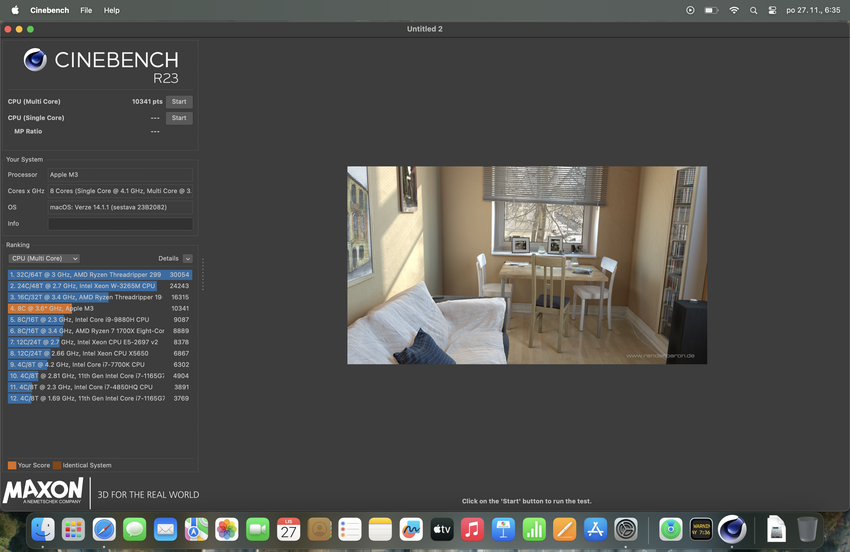
Task: Select ranking row Intel Xeon W-3265M
Action: coord(100,286)
